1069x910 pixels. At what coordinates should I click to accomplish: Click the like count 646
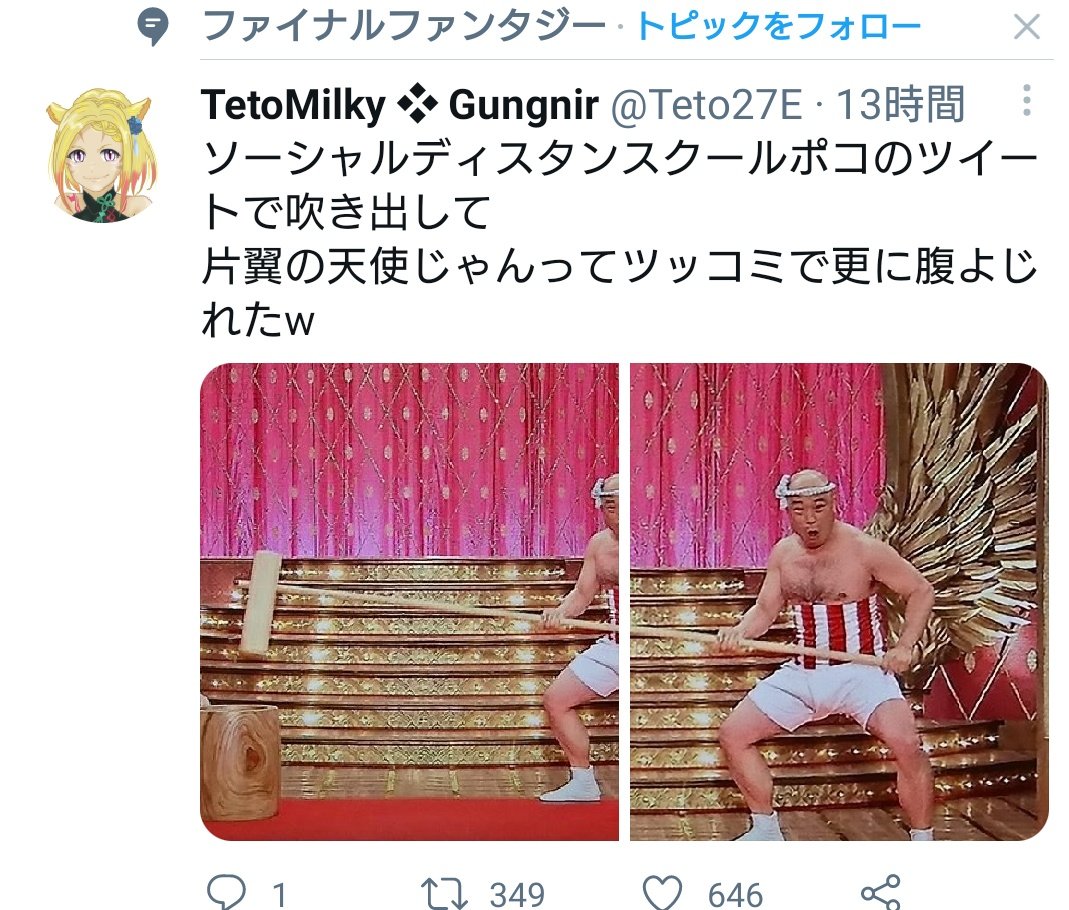[735, 895]
